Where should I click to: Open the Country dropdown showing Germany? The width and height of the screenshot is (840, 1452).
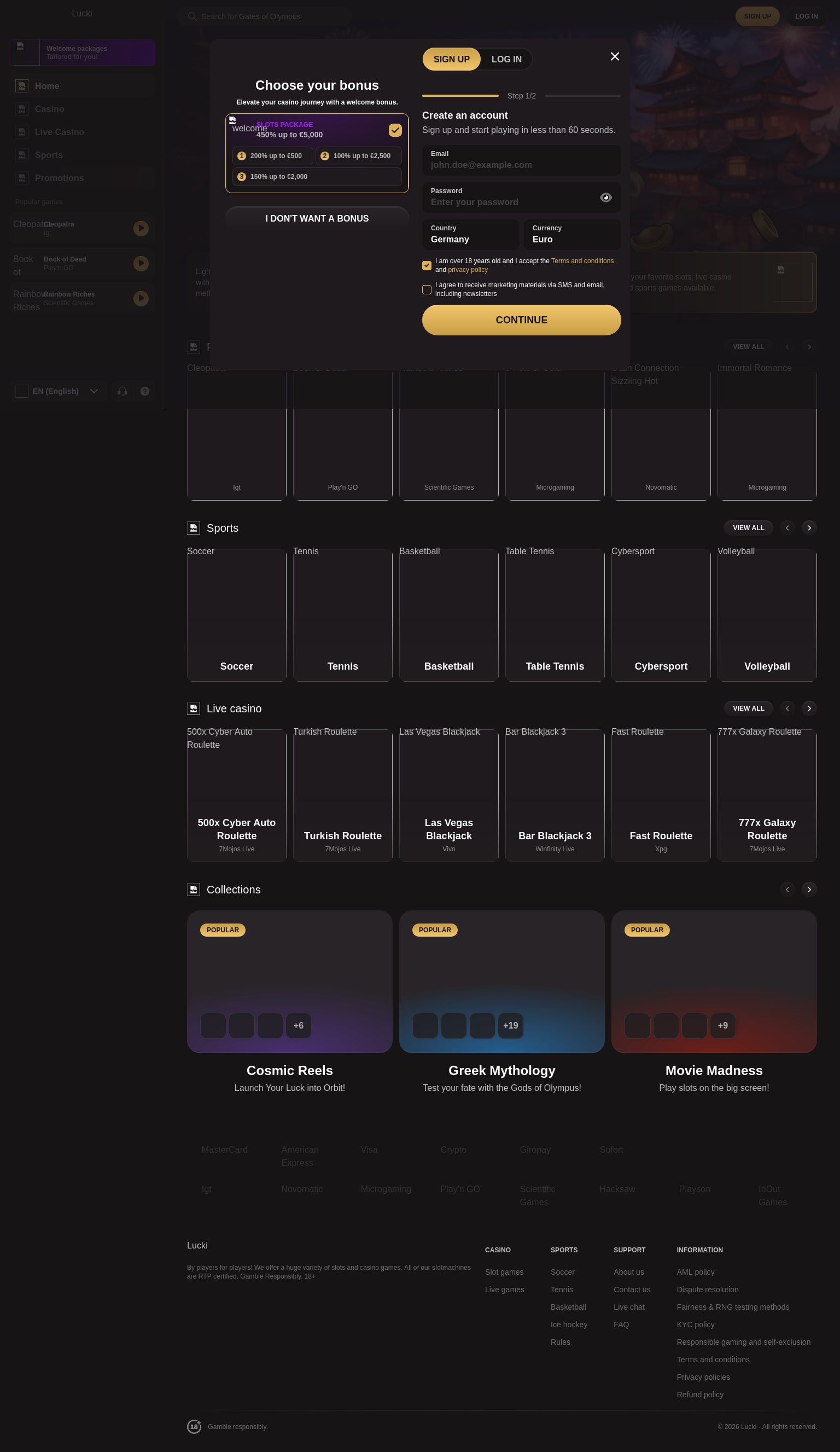[x=471, y=235]
